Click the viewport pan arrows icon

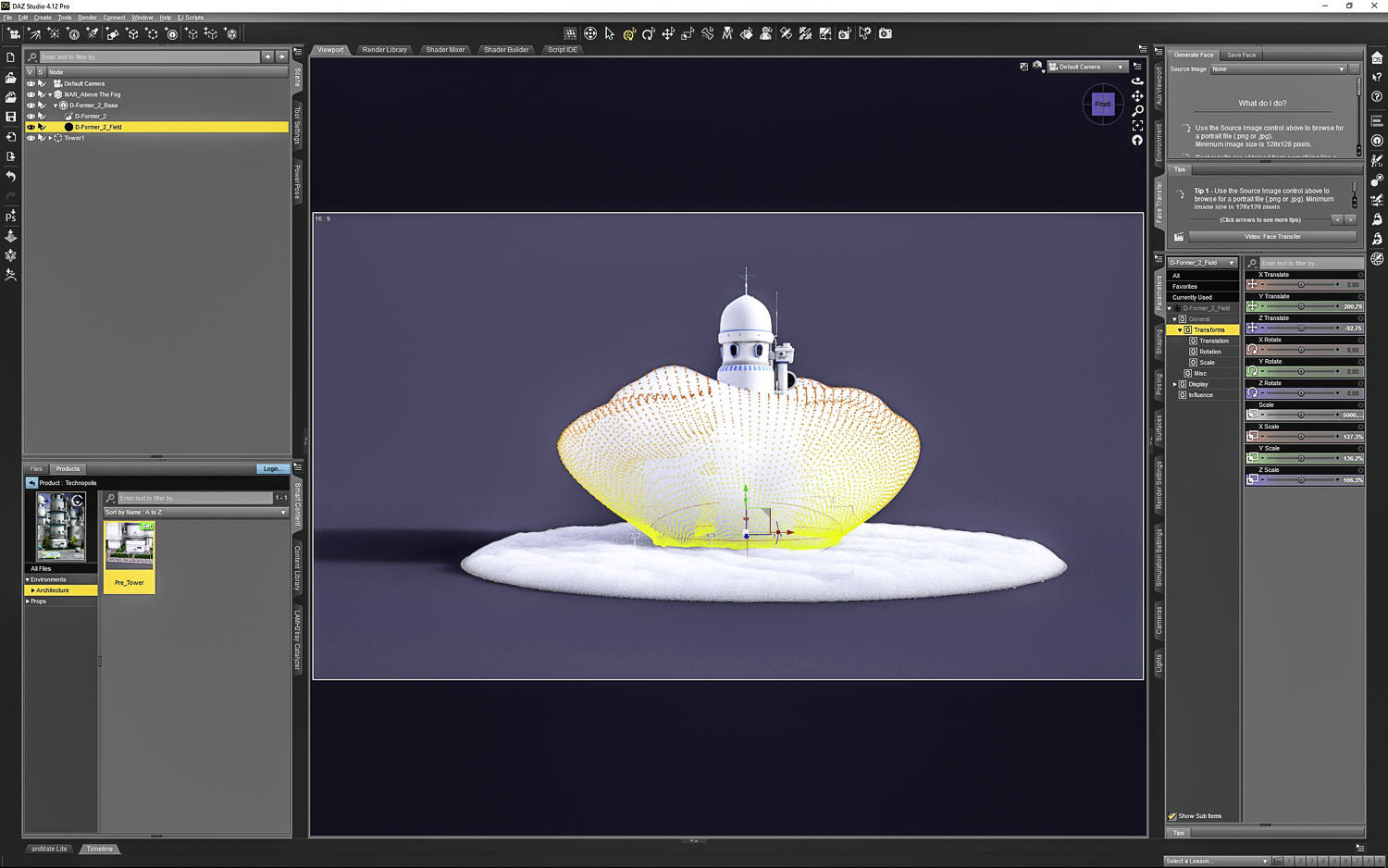(x=1137, y=95)
